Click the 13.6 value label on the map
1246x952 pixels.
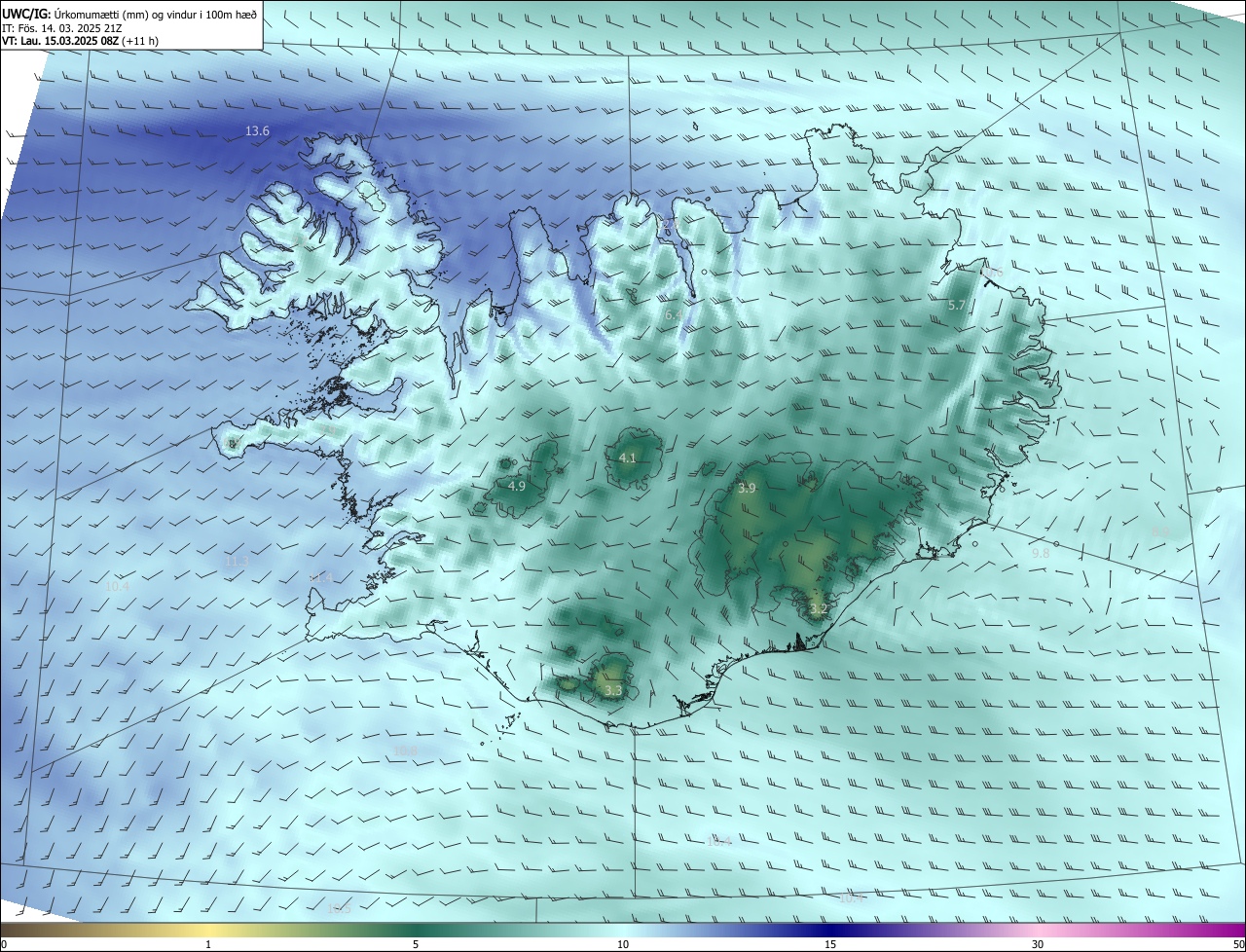coord(257,130)
